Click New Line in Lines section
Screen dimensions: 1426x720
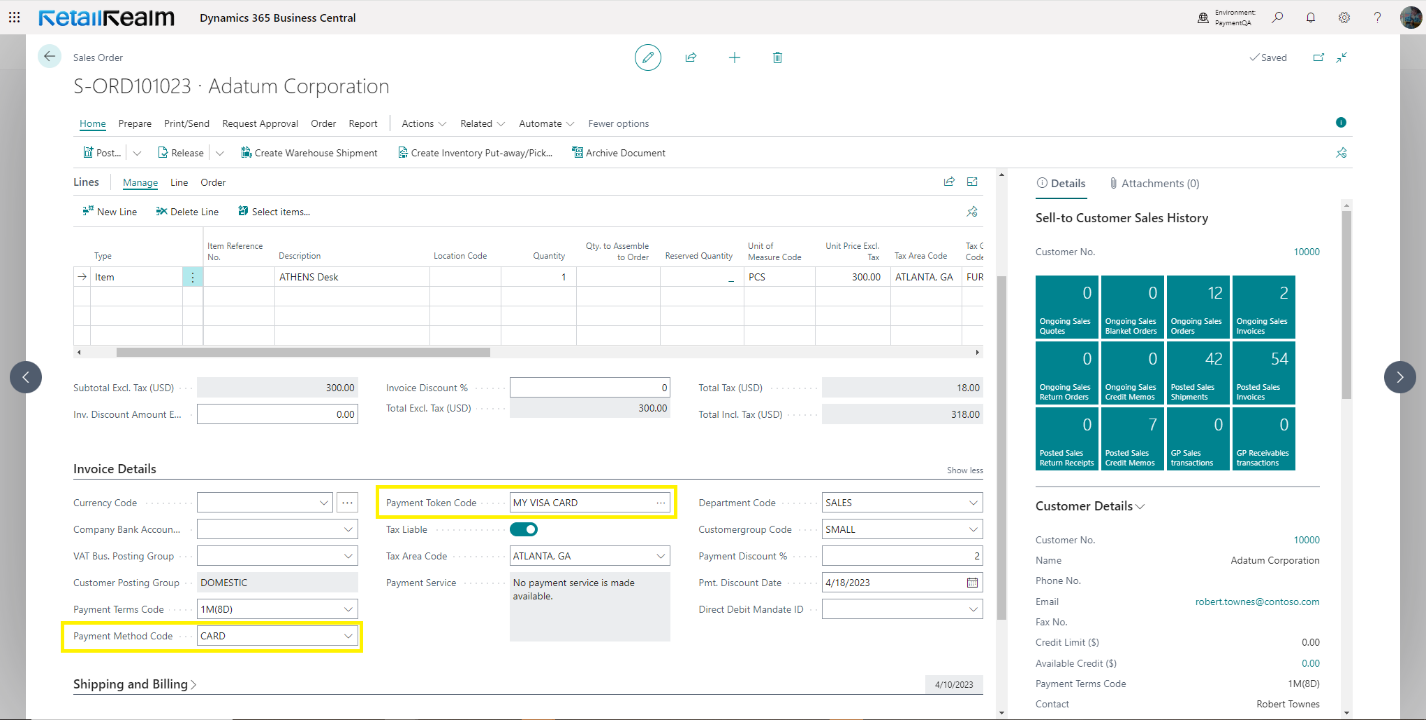click(x=109, y=212)
